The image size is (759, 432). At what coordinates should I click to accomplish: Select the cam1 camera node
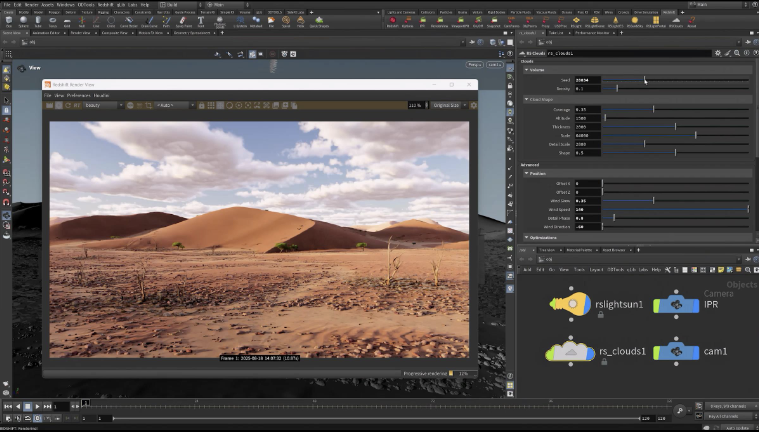(676, 351)
